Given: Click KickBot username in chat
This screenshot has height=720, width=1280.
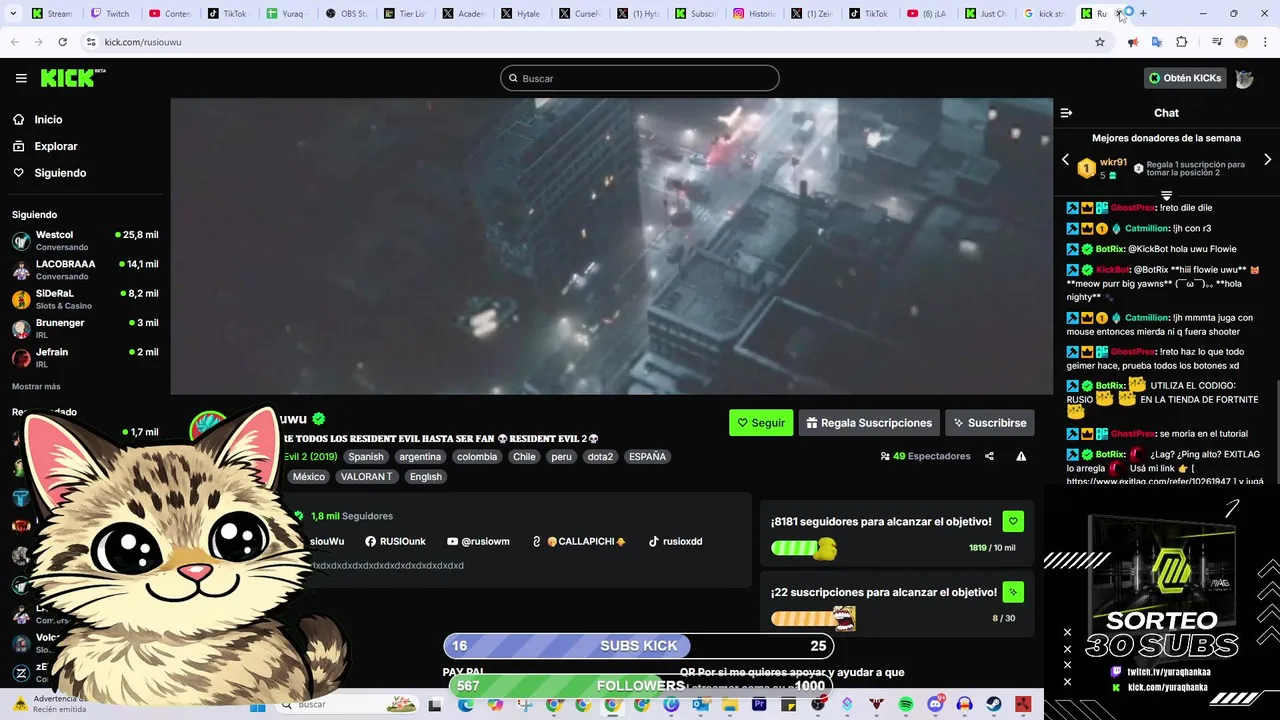Looking at the screenshot, I should point(1112,269).
